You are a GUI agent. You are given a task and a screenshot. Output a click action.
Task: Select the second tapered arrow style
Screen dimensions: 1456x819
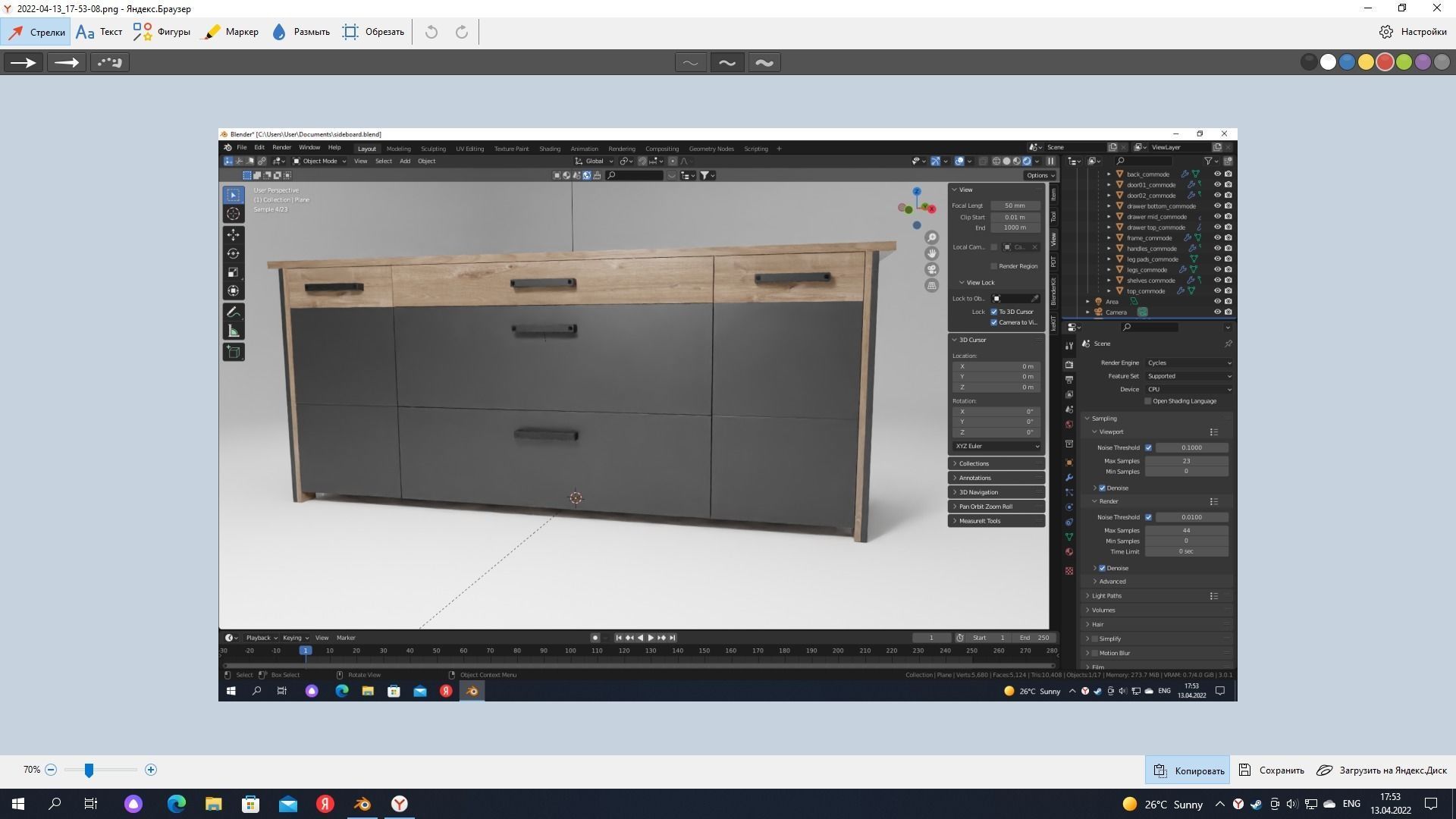tap(67, 62)
